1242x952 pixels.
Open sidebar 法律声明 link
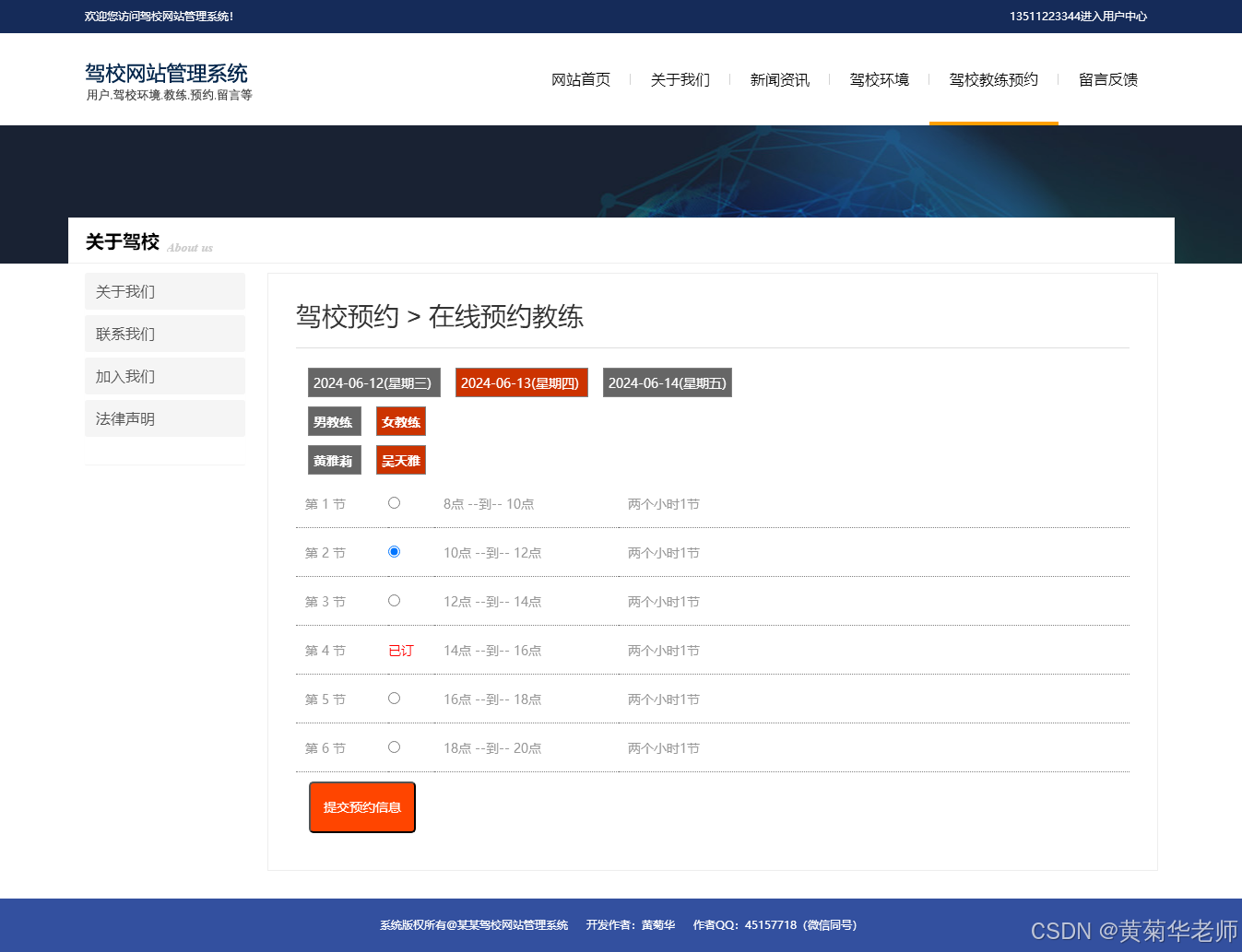(165, 418)
